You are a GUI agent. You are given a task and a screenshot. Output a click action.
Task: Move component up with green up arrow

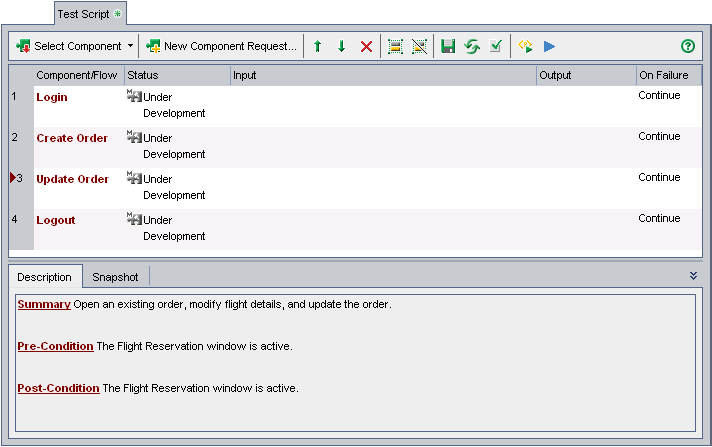tap(317, 47)
